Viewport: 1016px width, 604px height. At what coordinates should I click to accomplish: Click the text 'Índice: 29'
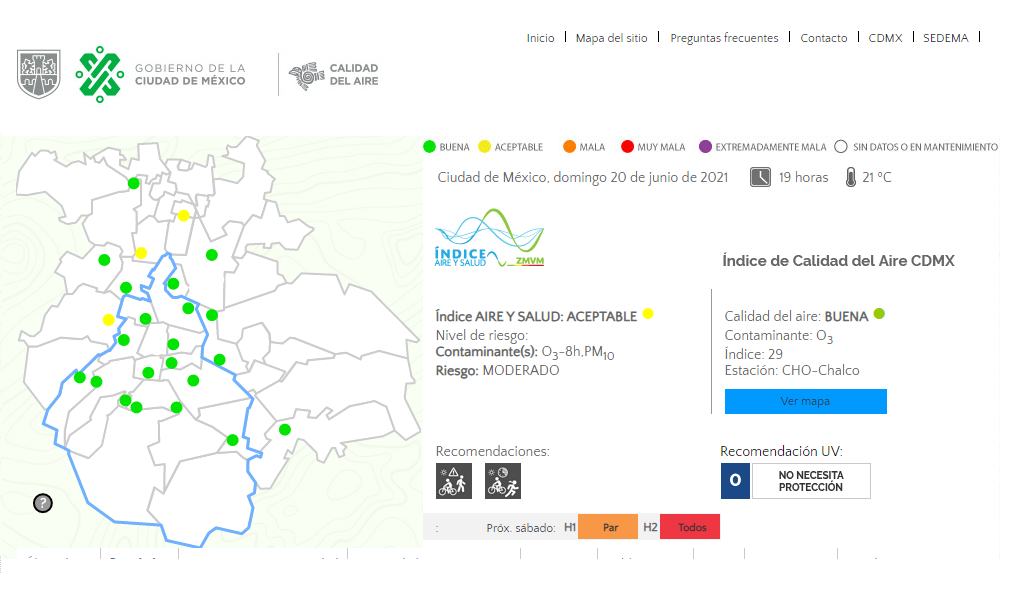754,354
